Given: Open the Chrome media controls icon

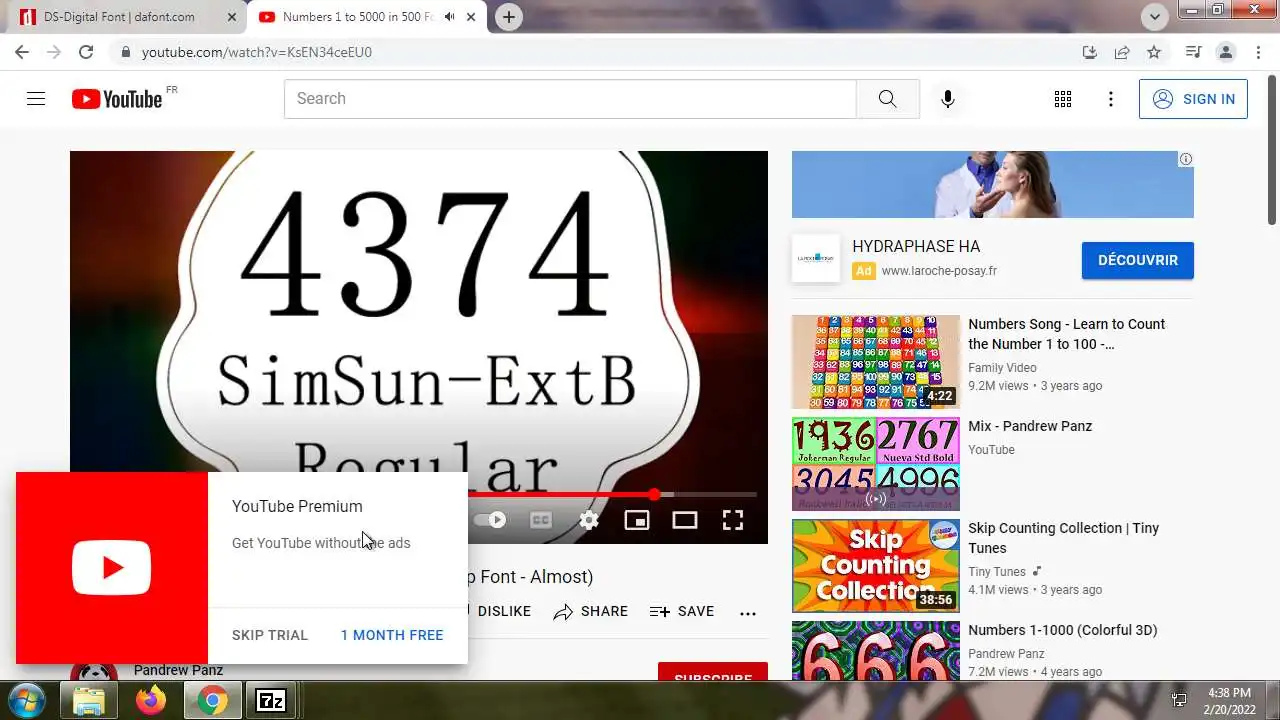Looking at the screenshot, I should coord(1193,52).
